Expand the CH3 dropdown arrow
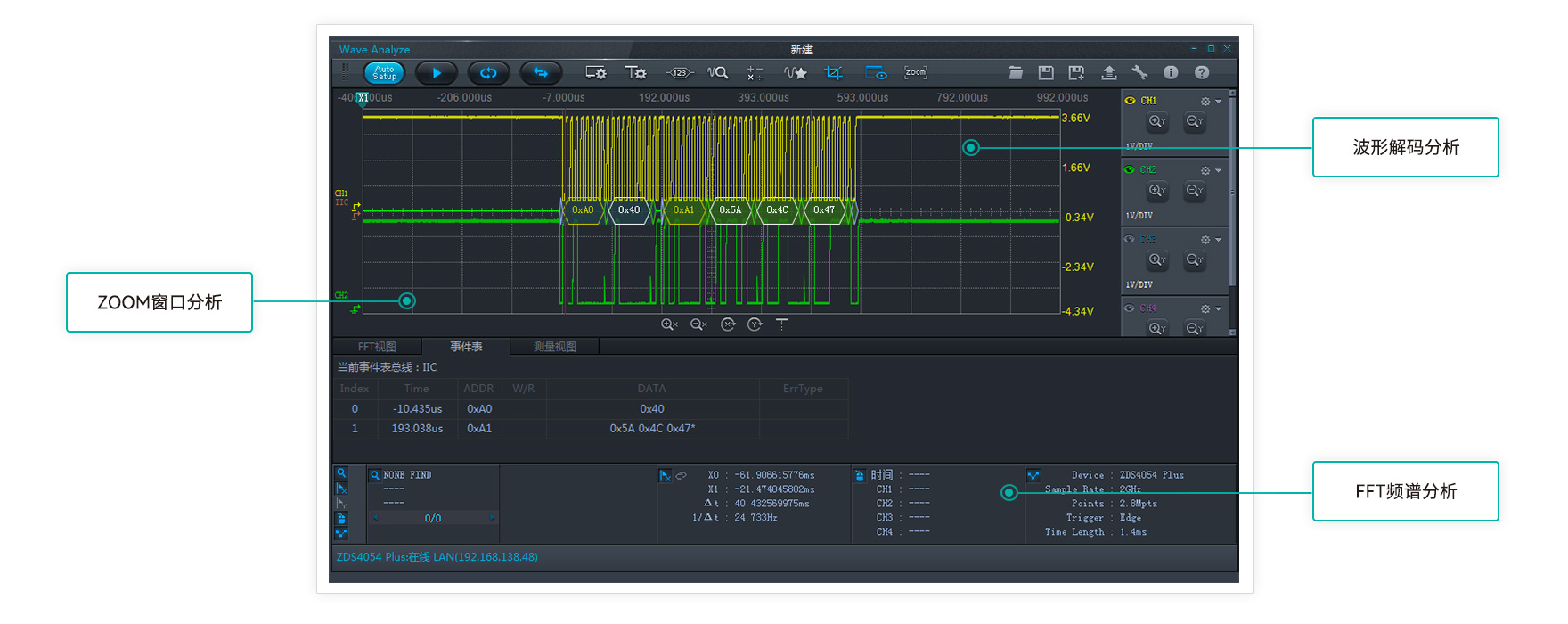Screen dimensions: 1568x624 pos(1219,240)
